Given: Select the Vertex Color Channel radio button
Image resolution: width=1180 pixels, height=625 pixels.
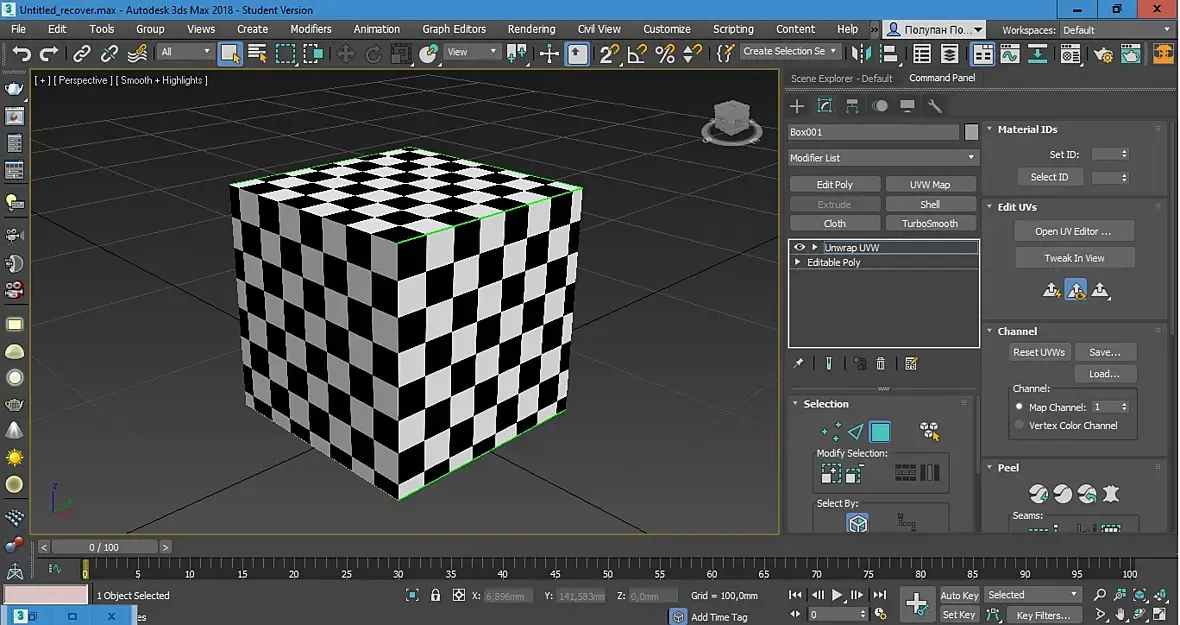Looking at the screenshot, I should [1019, 426].
